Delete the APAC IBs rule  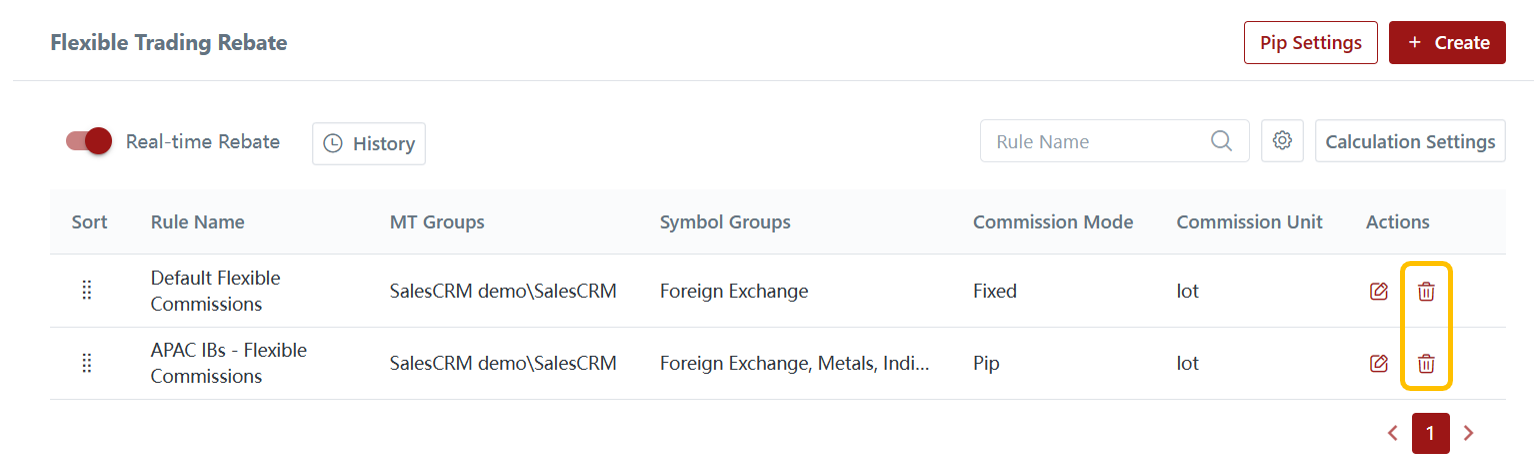point(1426,364)
